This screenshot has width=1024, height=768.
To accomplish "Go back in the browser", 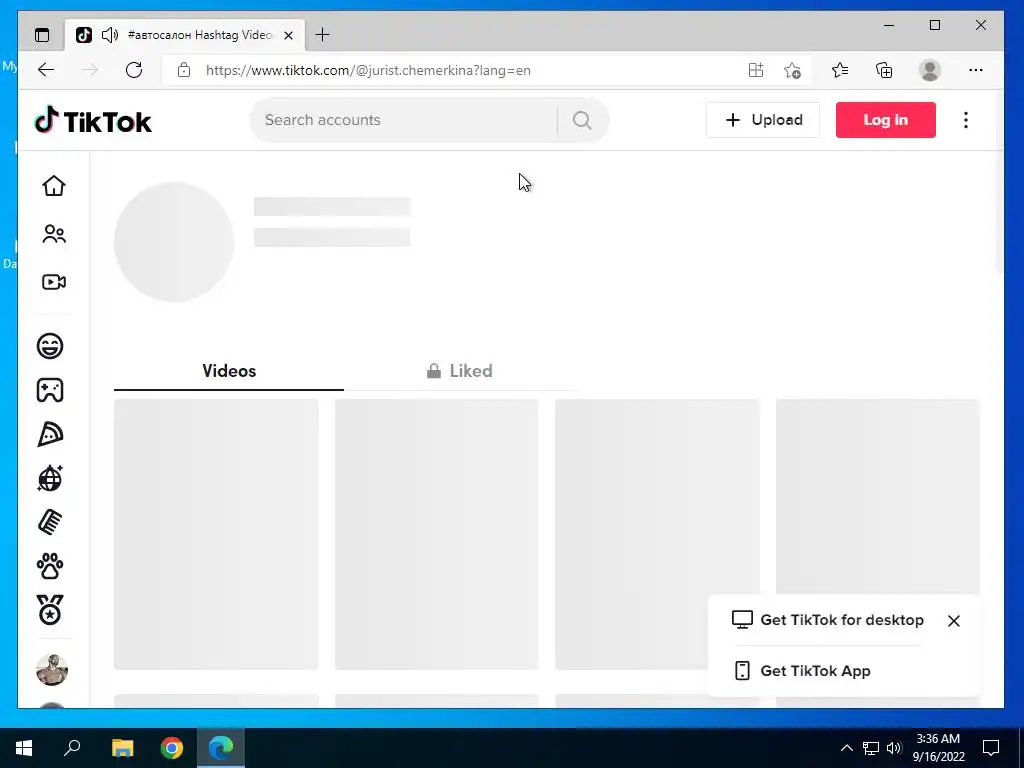I will click(46, 70).
